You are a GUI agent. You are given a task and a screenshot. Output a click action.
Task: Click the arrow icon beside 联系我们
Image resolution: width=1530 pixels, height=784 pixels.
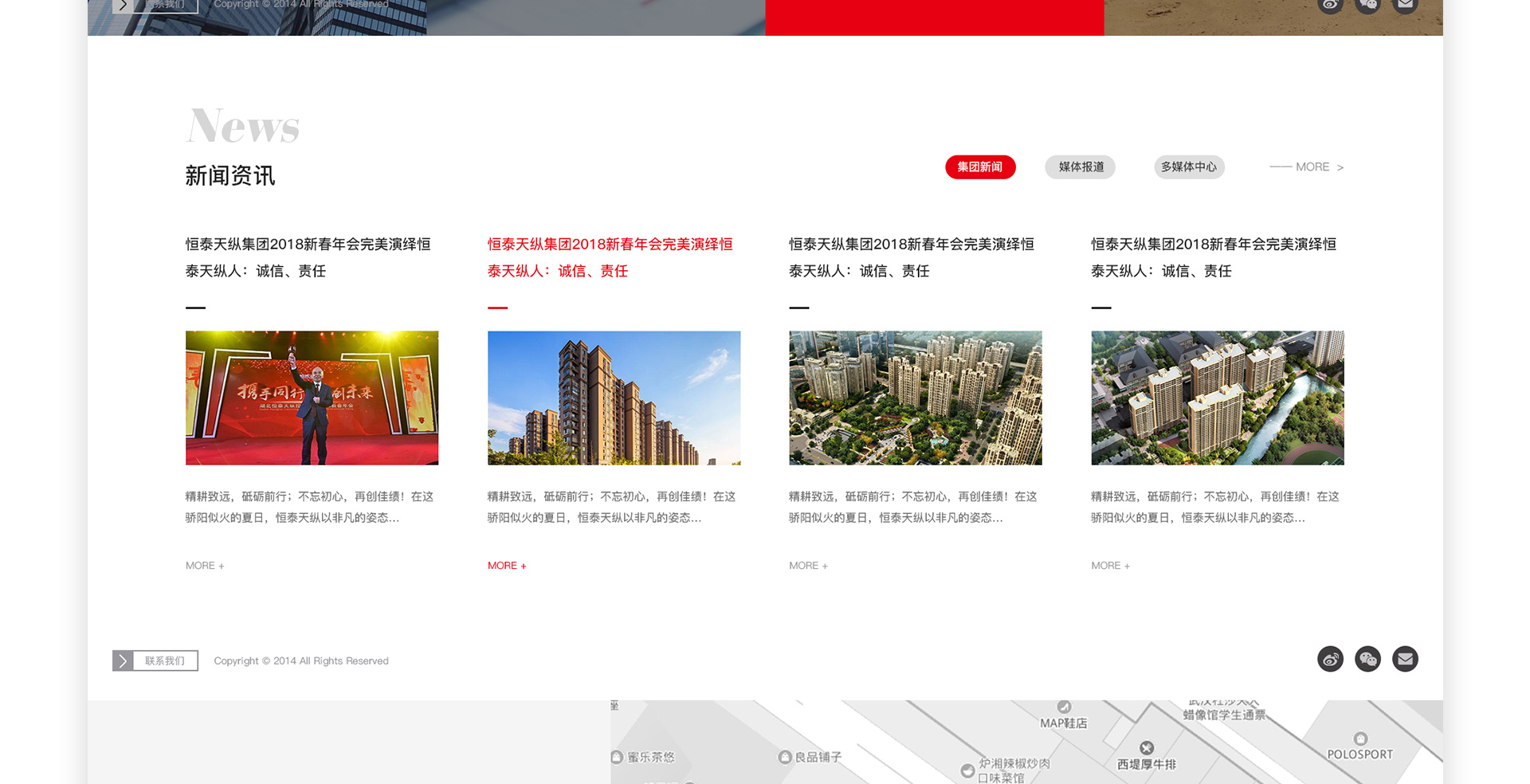[123, 661]
